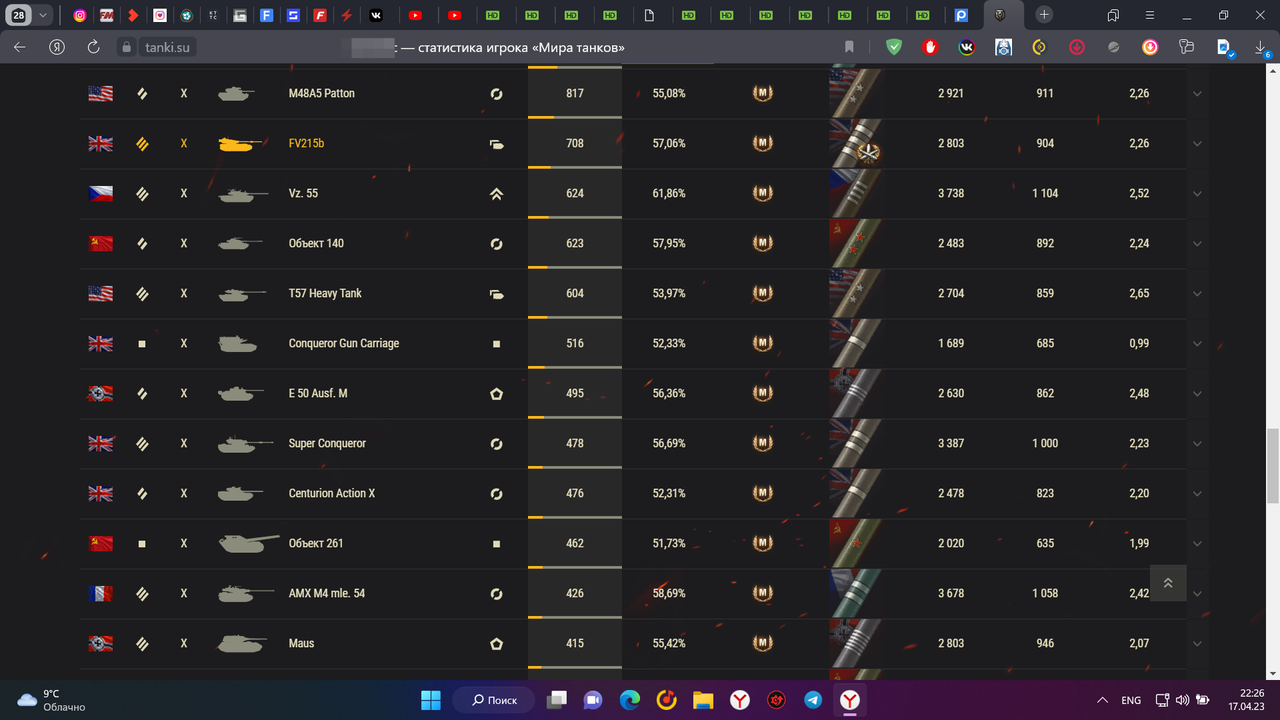The height and width of the screenshot is (720, 1280).
Task: Open the VK extension icon
Action: (967, 47)
